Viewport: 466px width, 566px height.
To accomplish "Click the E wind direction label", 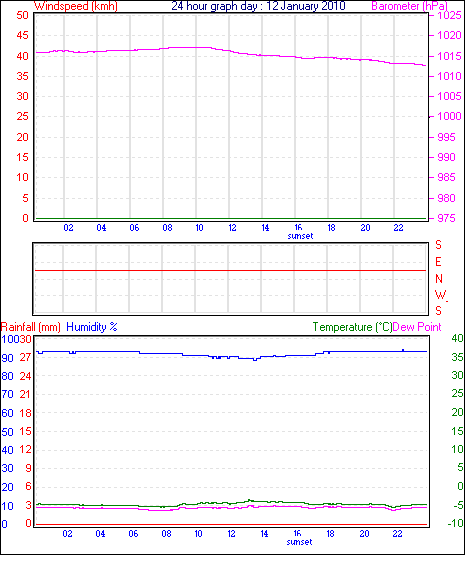I will [438, 262].
